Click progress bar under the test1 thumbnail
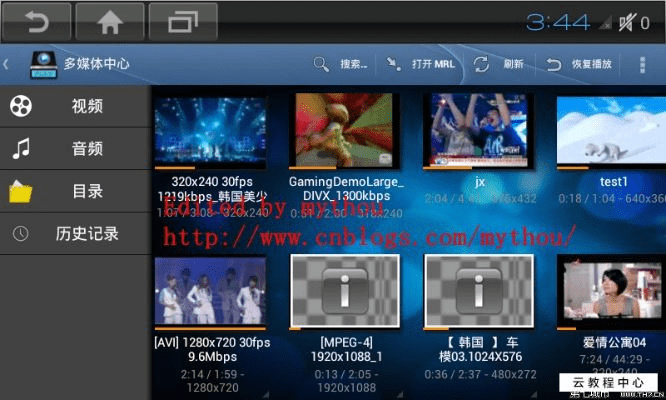Screen dimensions: 666x400 coord(611,168)
